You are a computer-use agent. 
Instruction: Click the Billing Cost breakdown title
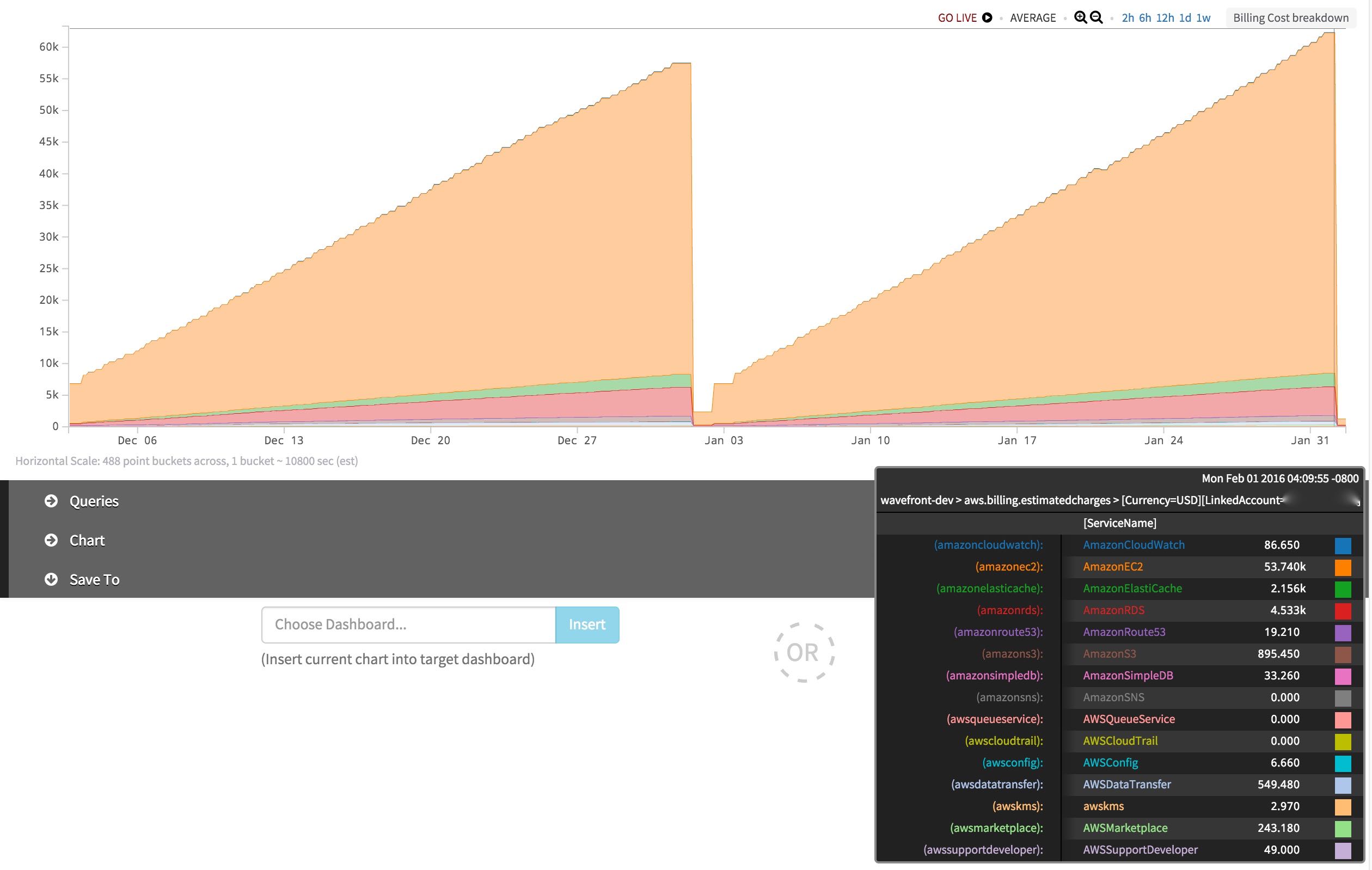click(1290, 17)
